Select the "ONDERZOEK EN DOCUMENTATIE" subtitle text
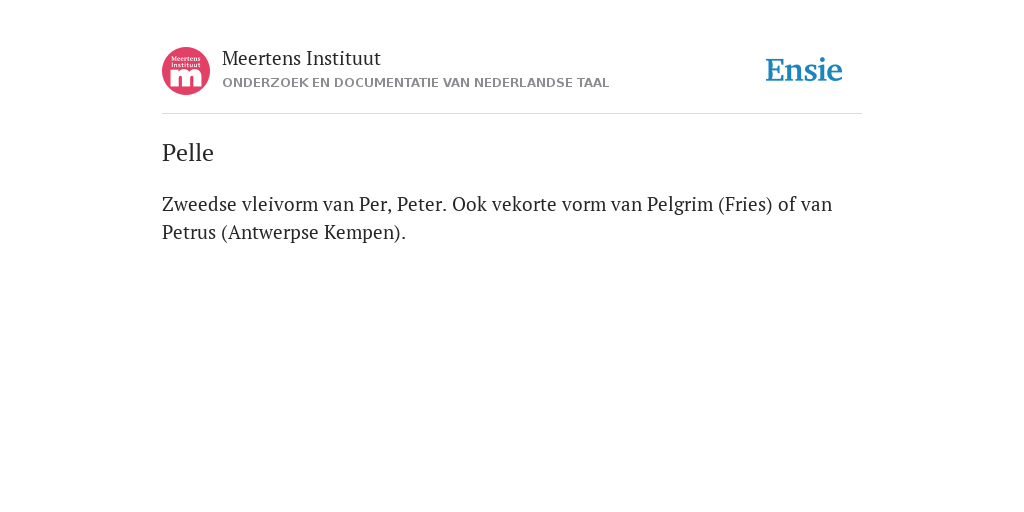 point(331,83)
